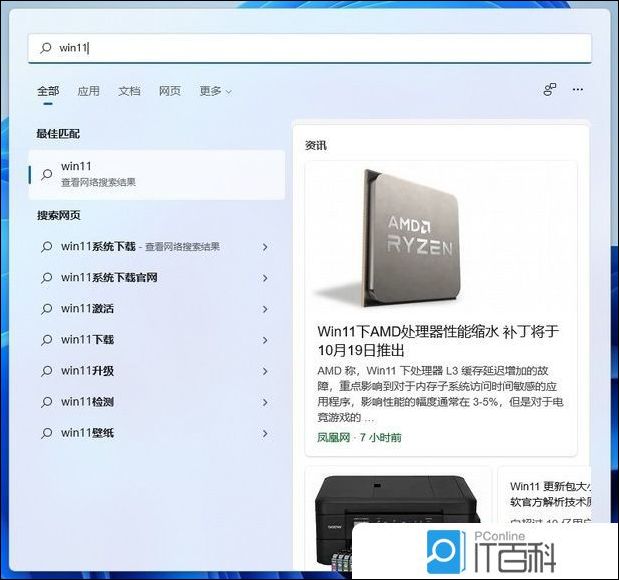This screenshot has height=580, width=619.
Task: Switch to the 应用 tab
Action: pyautogui.click(x=88, y=91)
